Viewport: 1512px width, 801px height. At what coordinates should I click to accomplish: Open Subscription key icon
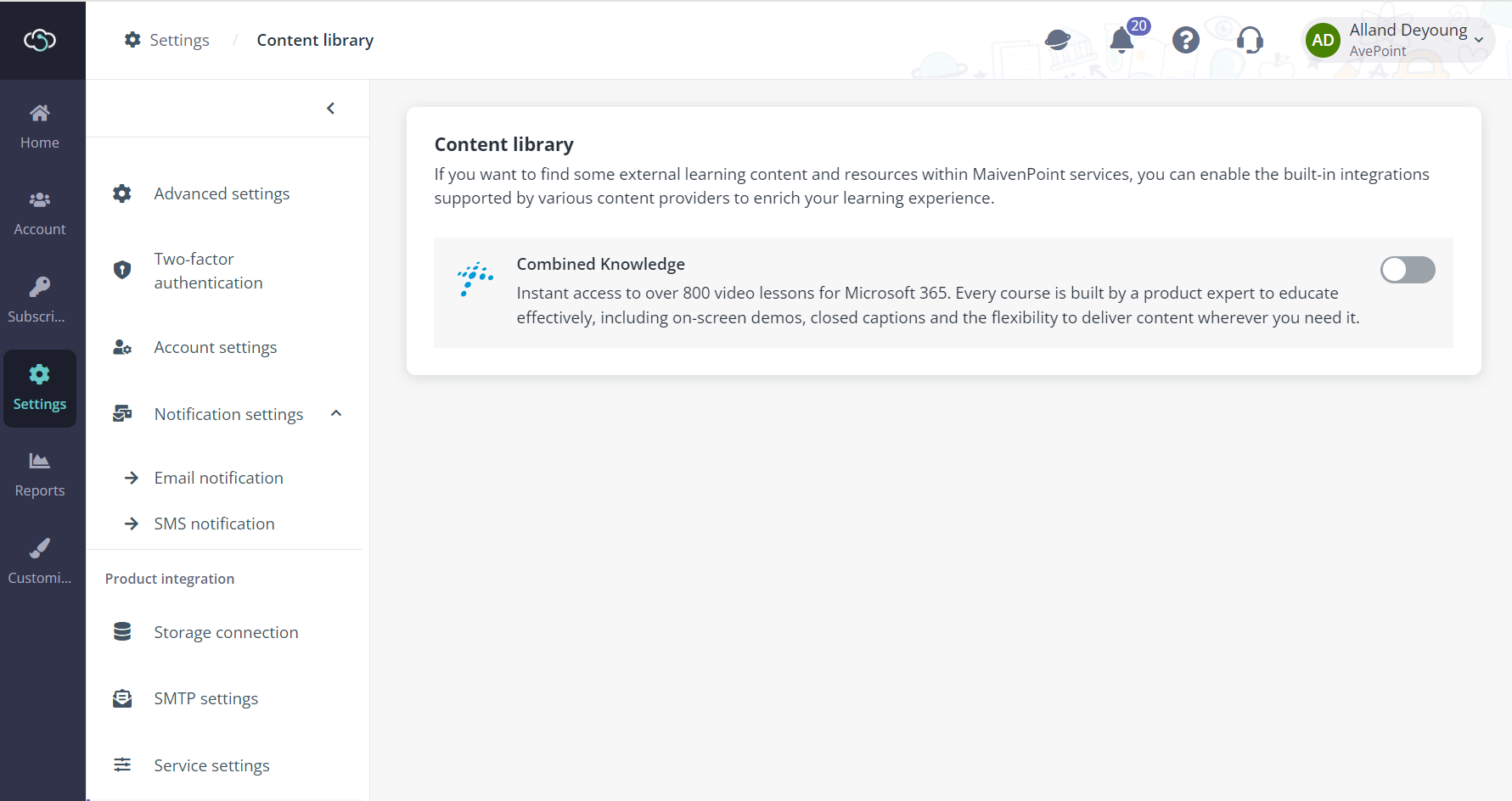pos(40,287)
